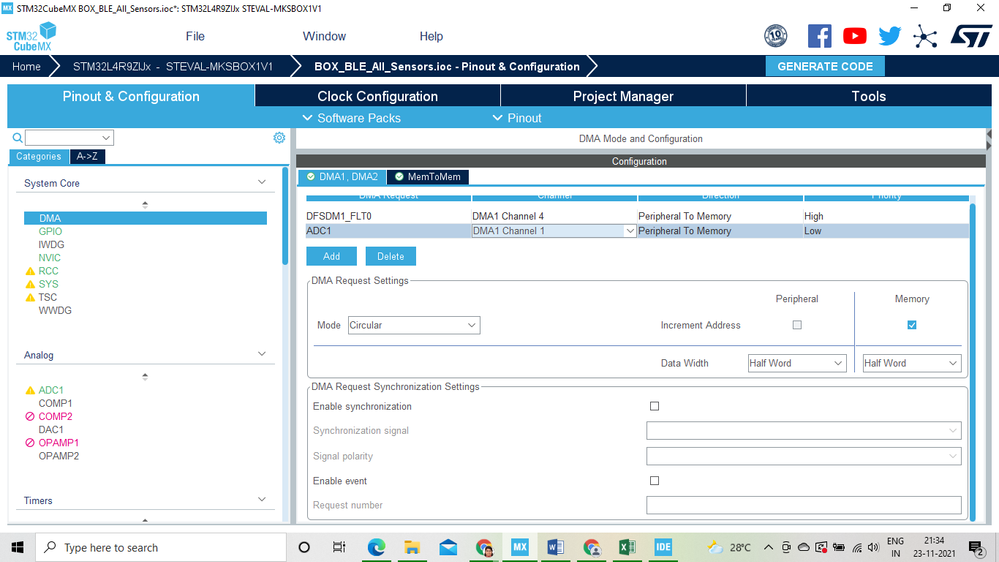Screen dimensions: 999x562
Task: Expand the Timers category
Action: pos(261,500)
